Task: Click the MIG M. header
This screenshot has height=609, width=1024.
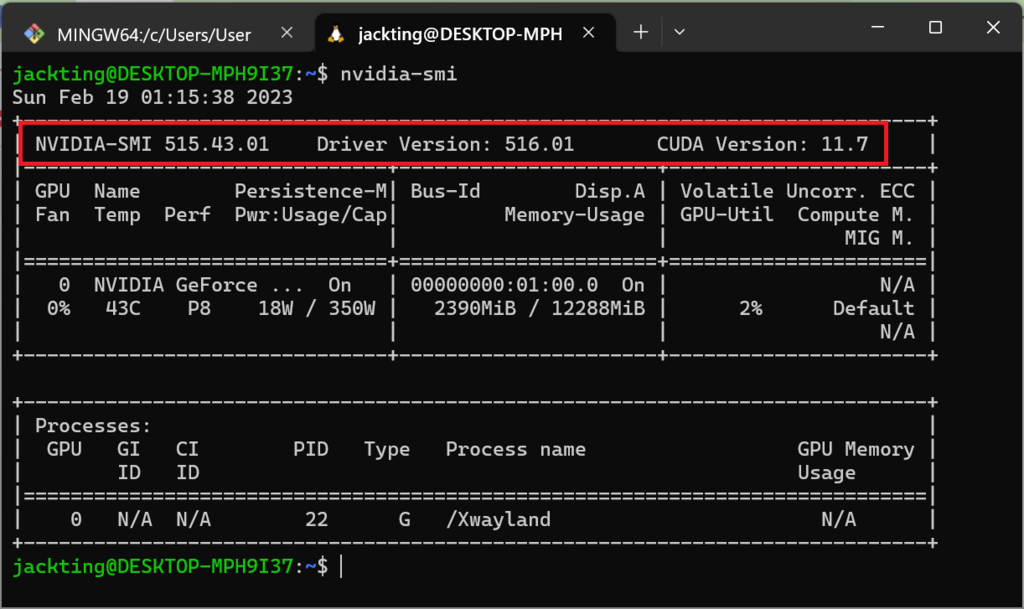Action: click(879, 238)
